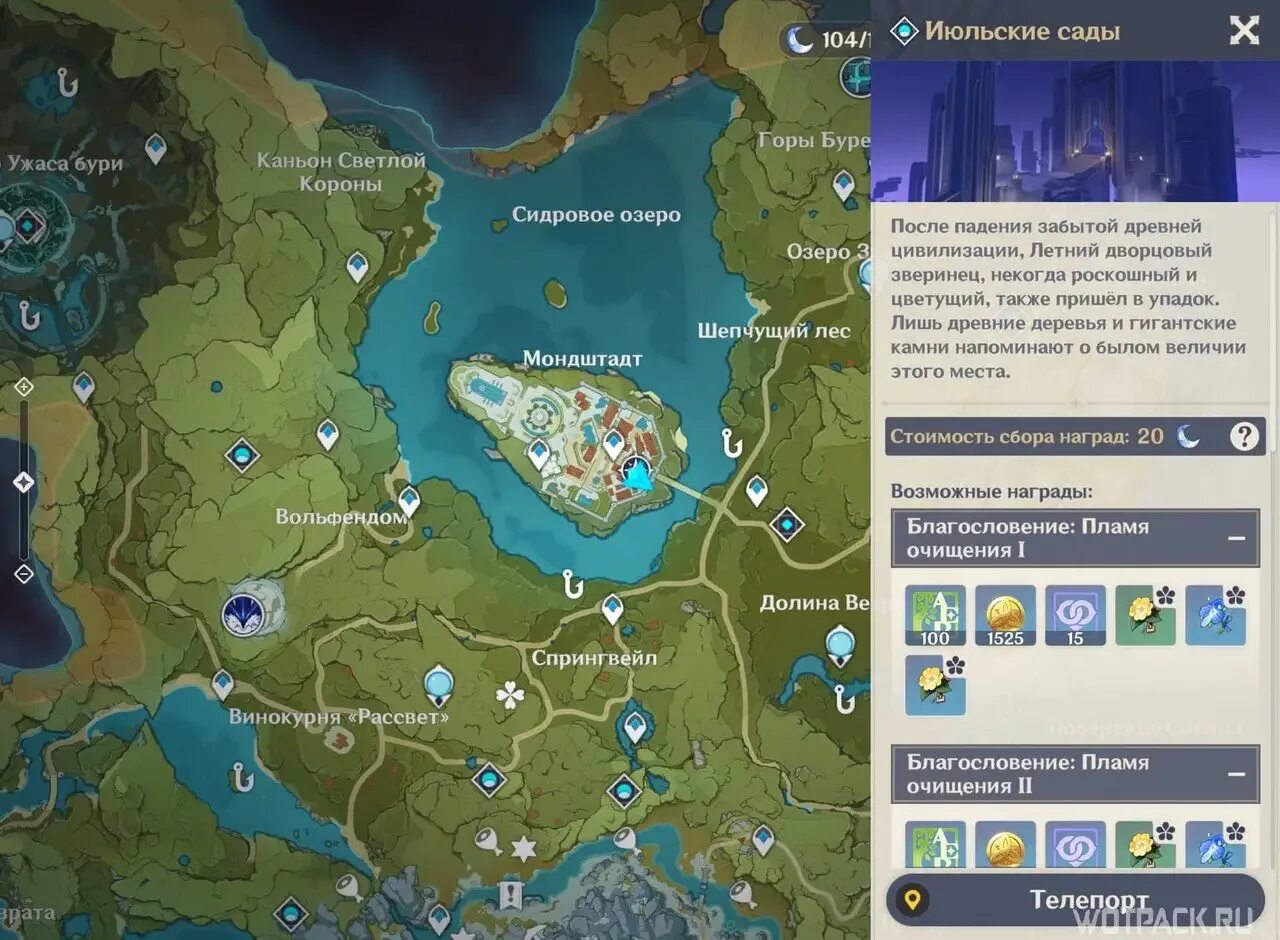Select left waypoint inside Мондштадт city

[539, 455]
